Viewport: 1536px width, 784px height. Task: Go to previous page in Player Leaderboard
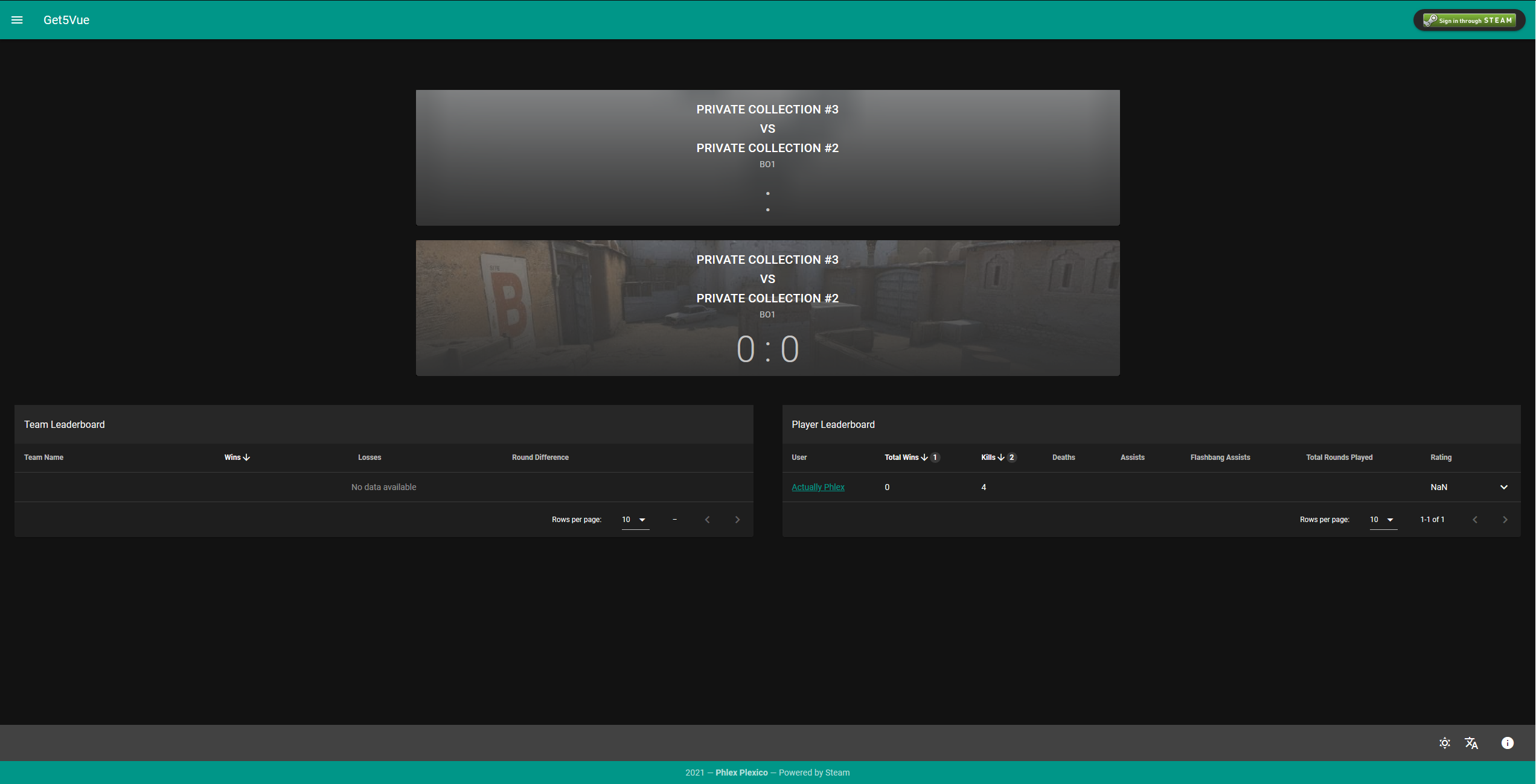click(x=1474, y=520)
